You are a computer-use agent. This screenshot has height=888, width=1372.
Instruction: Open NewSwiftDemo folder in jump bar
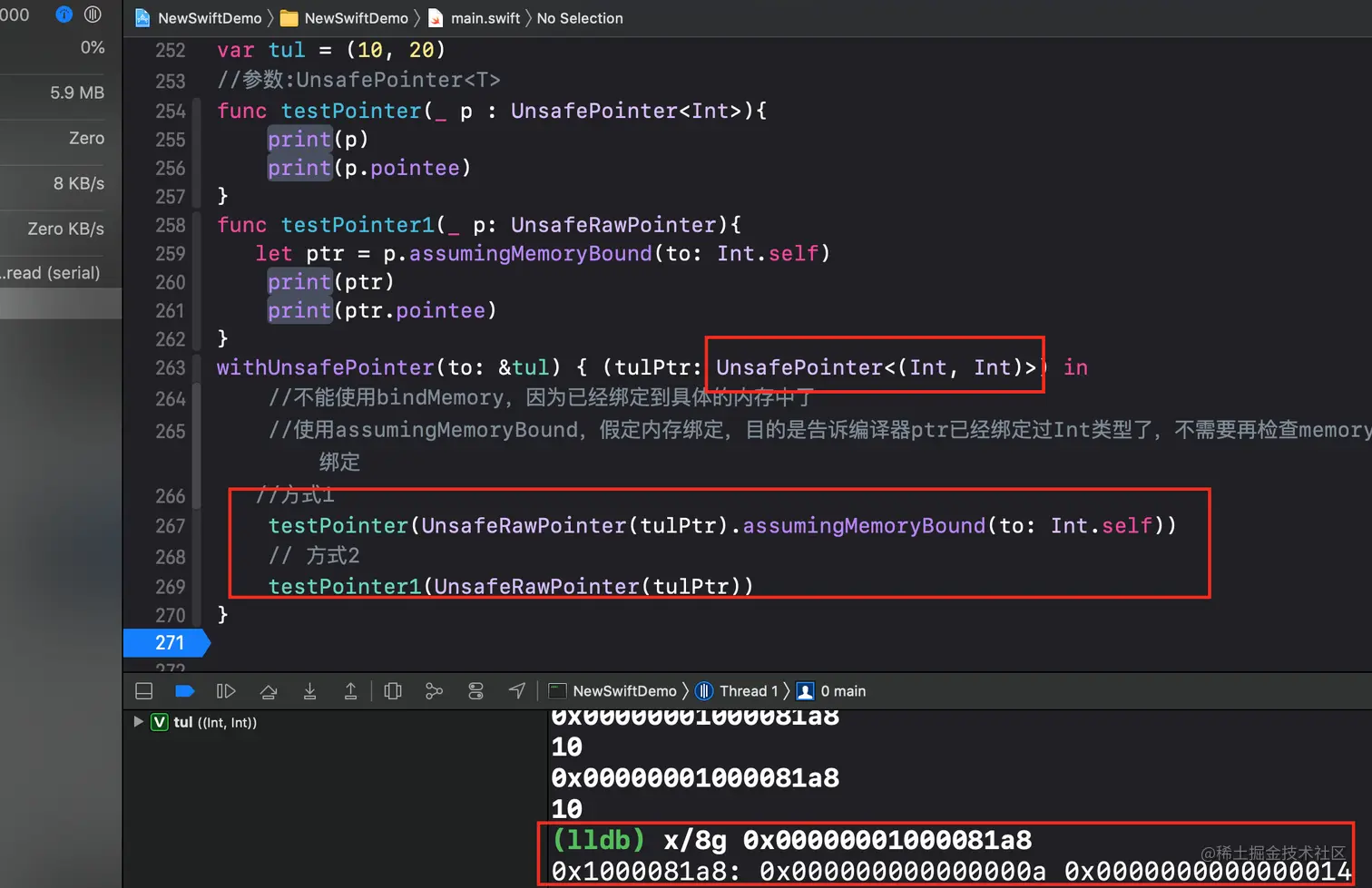coord(345,18)
